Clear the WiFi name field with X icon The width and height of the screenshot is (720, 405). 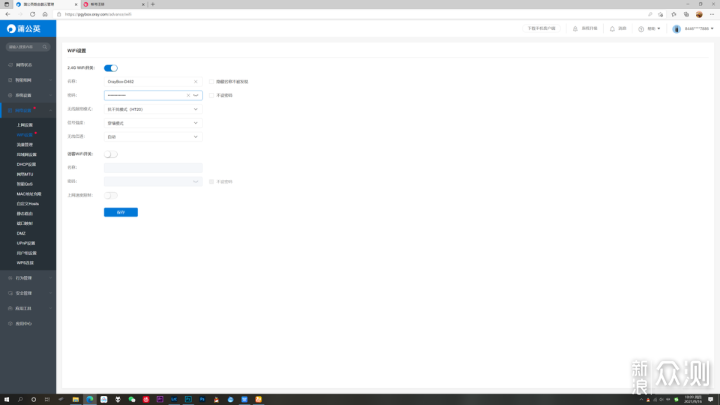[196, 82]
